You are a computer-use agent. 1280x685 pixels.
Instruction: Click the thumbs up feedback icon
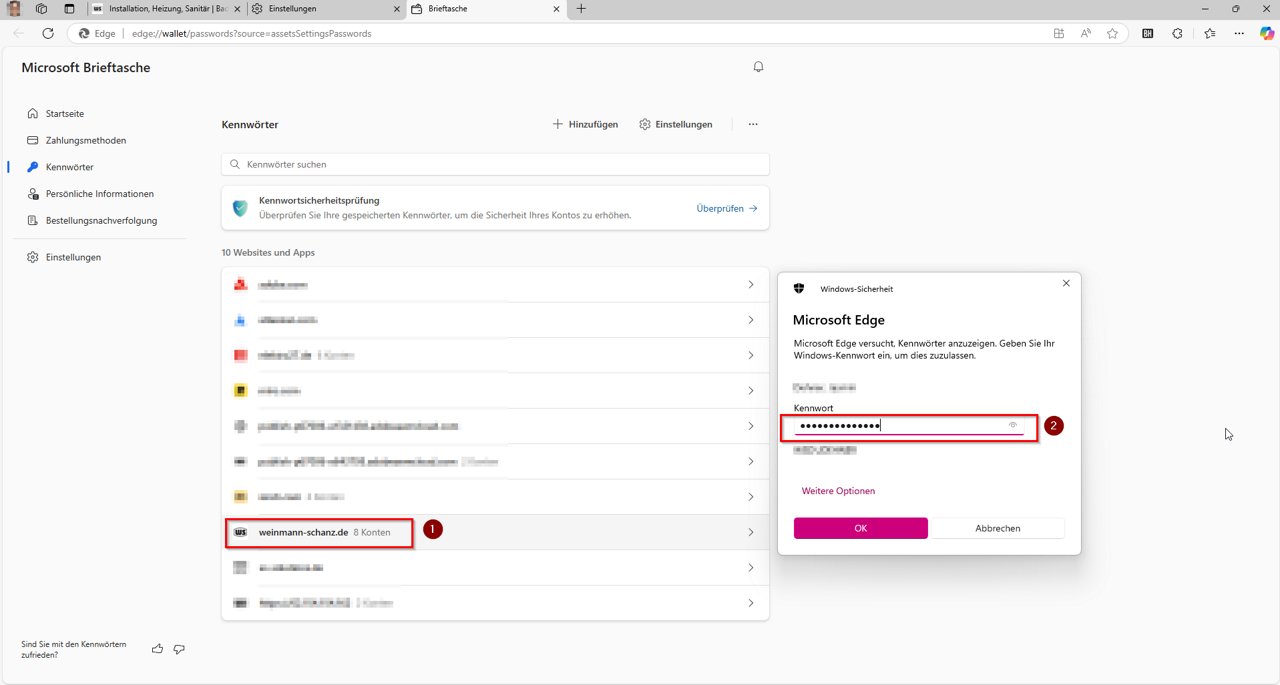157,649
